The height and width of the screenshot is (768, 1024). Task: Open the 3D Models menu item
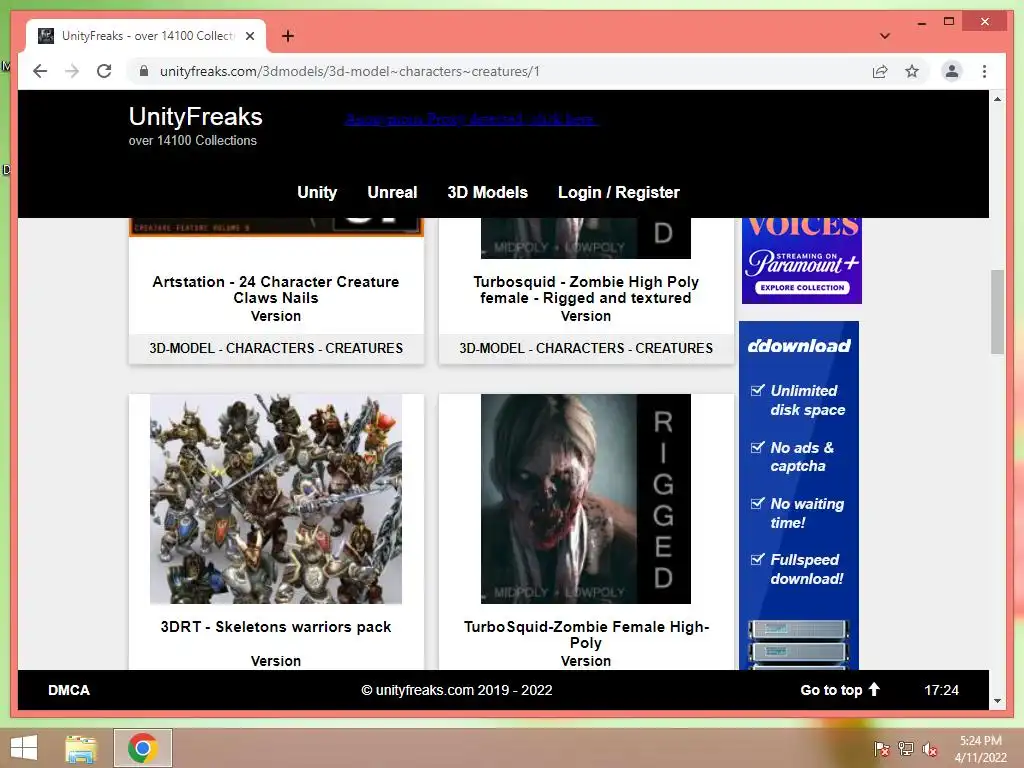(487, 192)
